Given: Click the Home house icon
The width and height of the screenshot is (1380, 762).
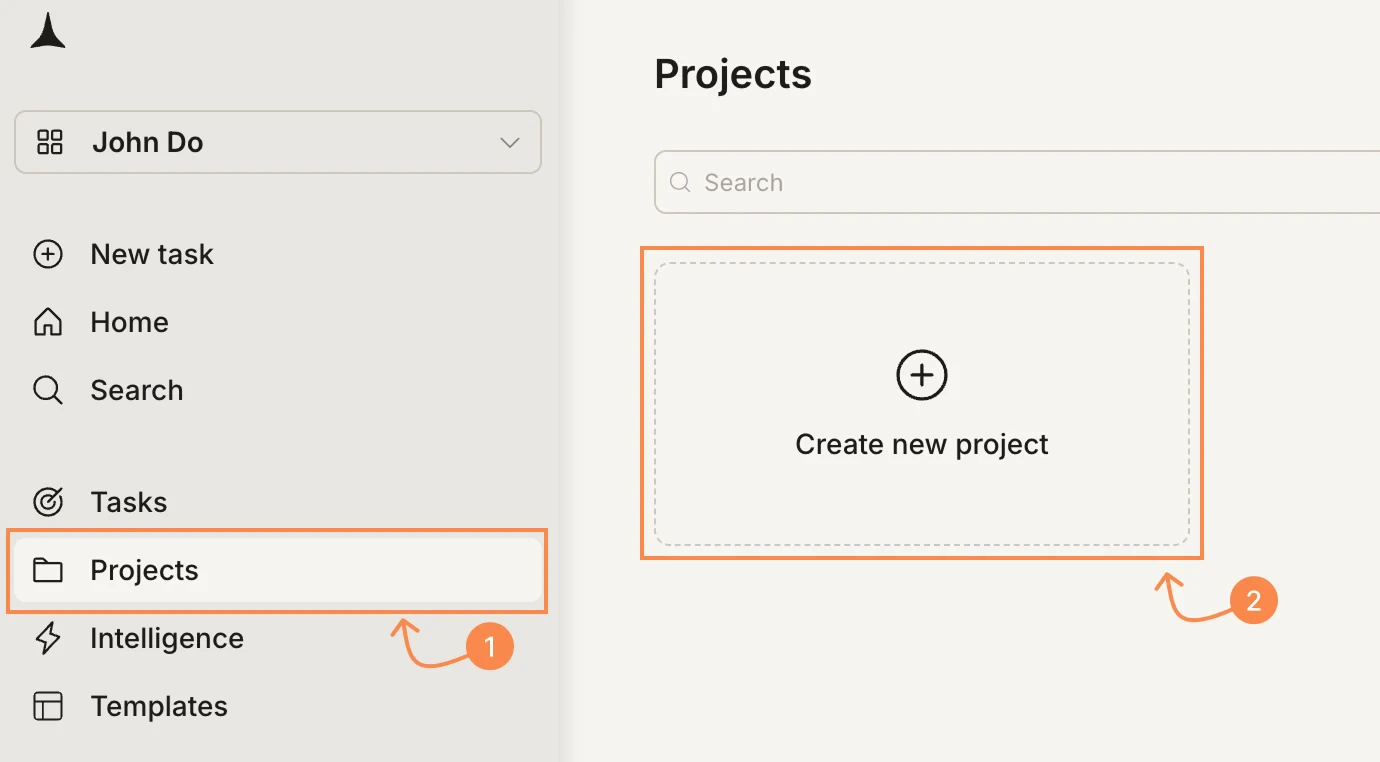Looking at the screenshot, I should point(48,322).
